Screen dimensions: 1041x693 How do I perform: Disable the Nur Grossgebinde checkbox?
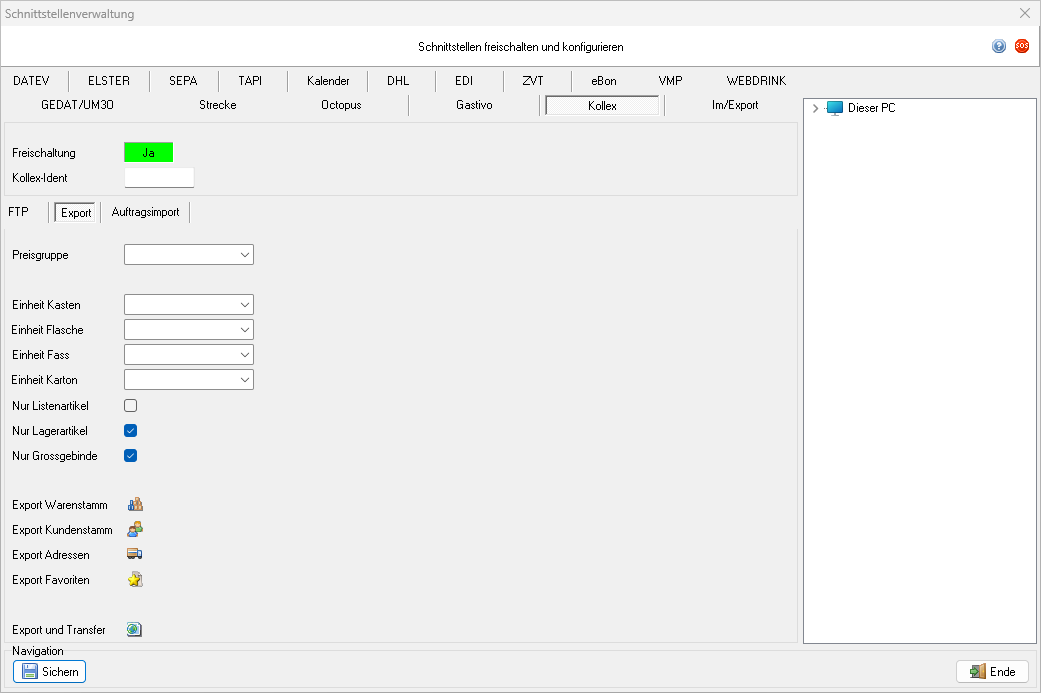[x=130, y=456]
